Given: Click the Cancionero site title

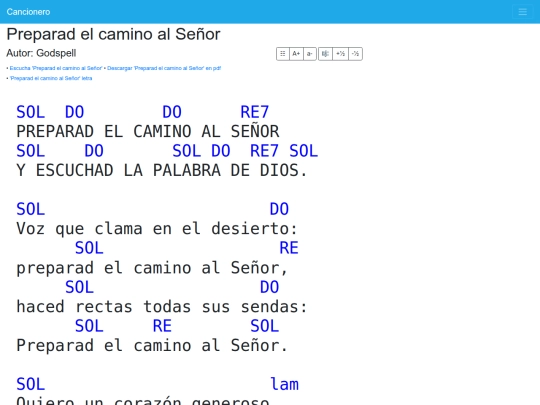Looking at the screenshot, I should point(28,12).
